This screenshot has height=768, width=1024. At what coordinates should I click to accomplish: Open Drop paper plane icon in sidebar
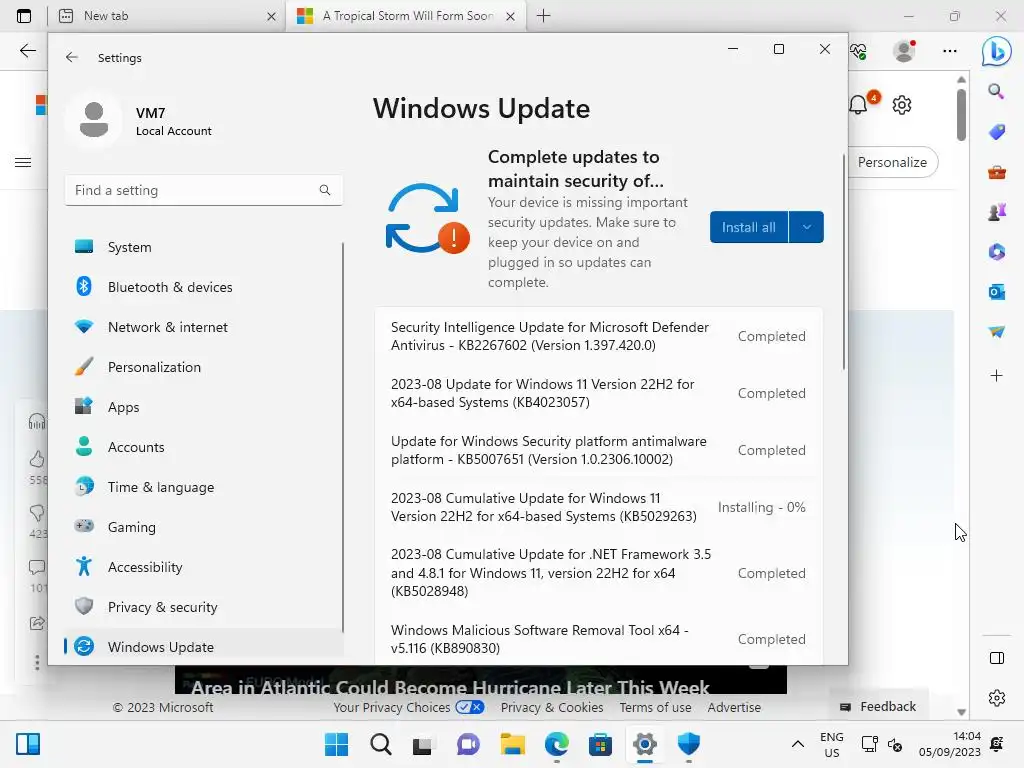point(997,332)
